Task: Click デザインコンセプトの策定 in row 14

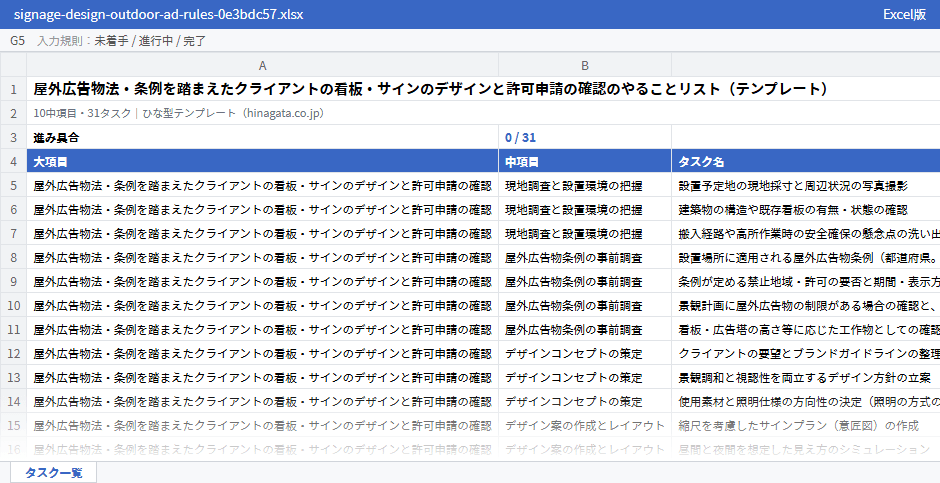Action: (x=585, y=401)
